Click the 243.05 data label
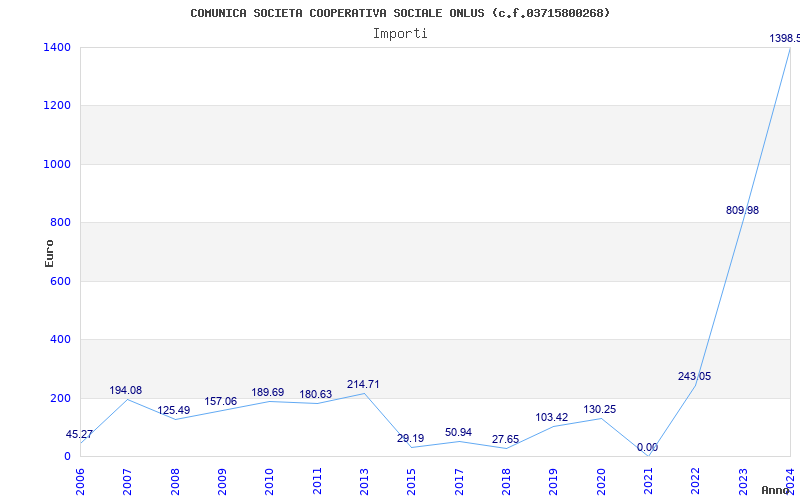This screenshot has width=800, height=500. (694, 377)
